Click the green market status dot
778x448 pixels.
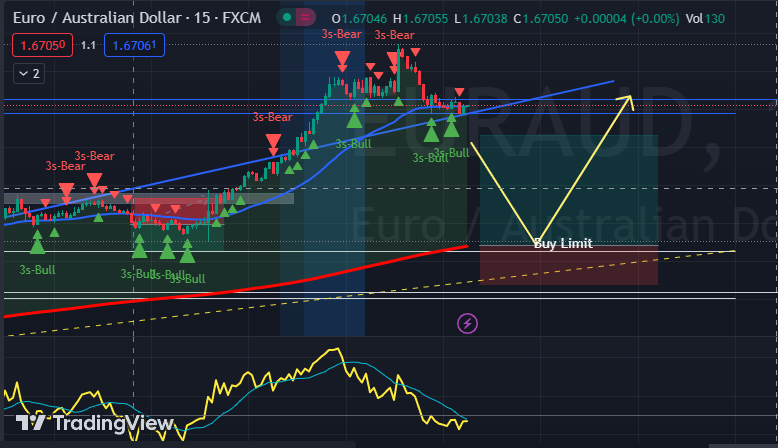click(286, 18)
